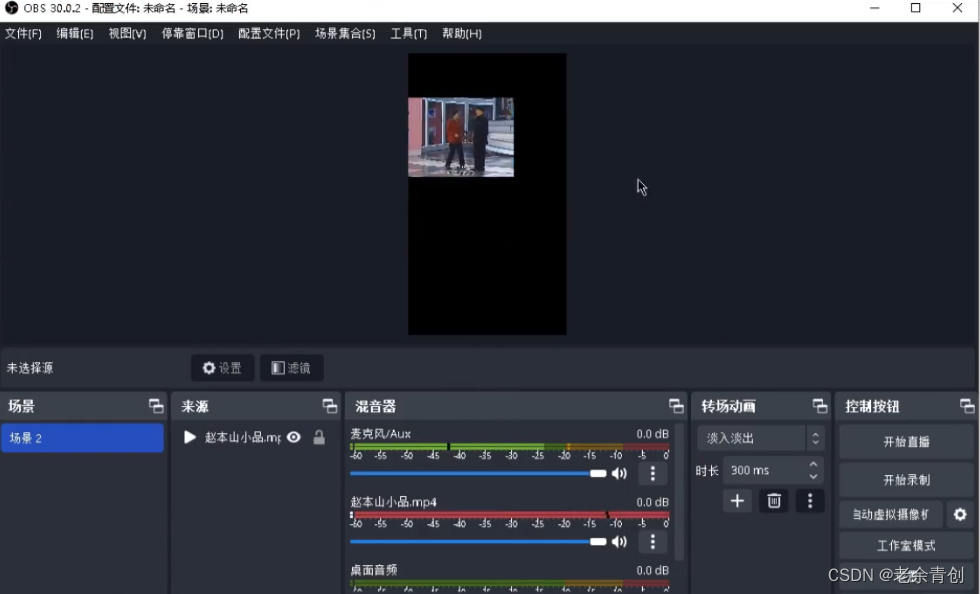
Task: Select the 桌面音频 channel label
Action: [x=374, y=570]
